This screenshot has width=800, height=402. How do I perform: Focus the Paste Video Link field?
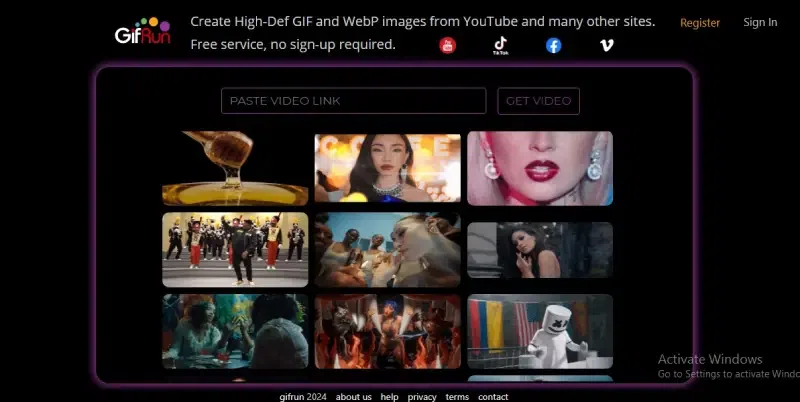point(353,100)
